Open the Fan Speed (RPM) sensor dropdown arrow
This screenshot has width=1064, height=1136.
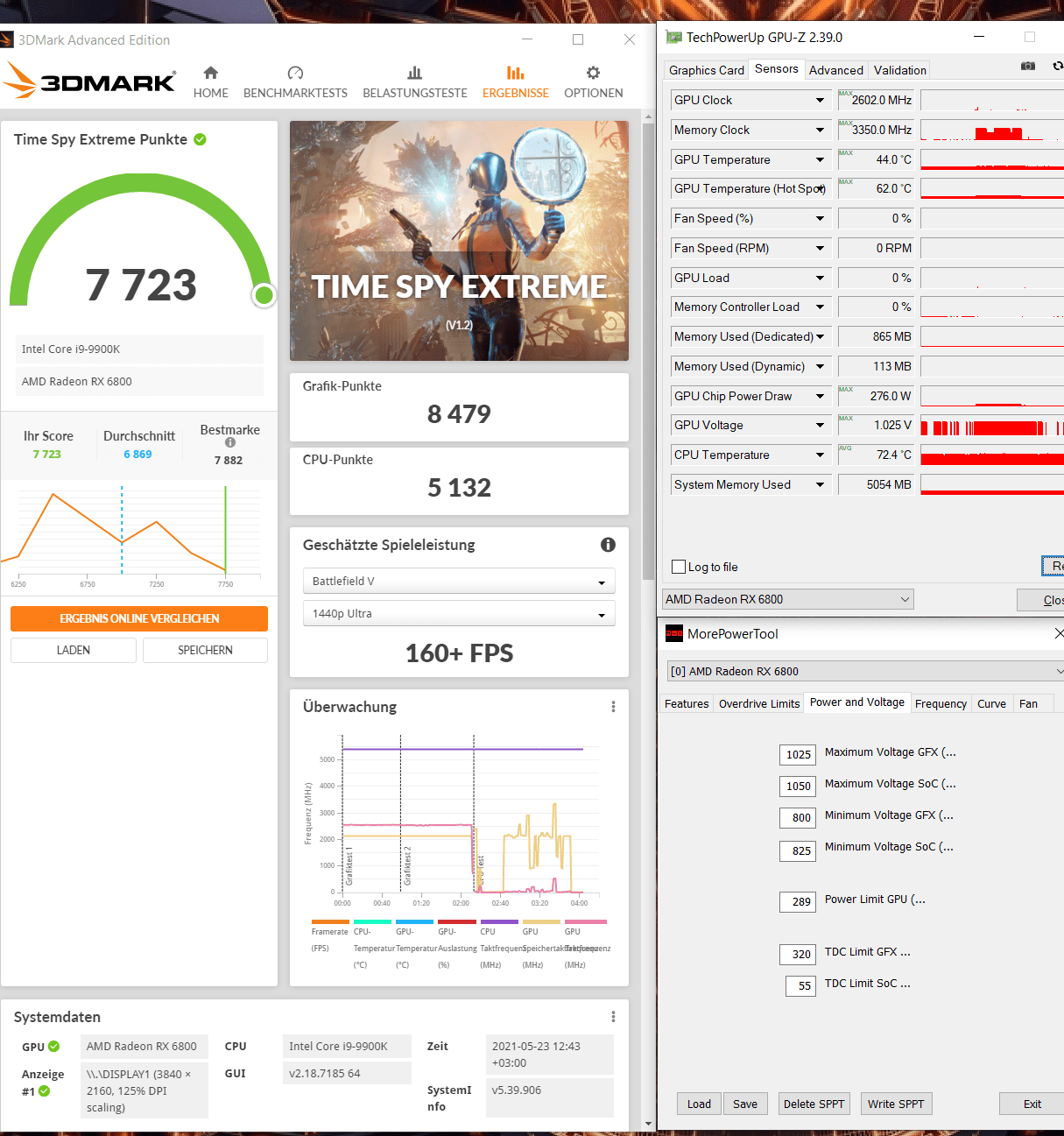click(x=820, y=249)
